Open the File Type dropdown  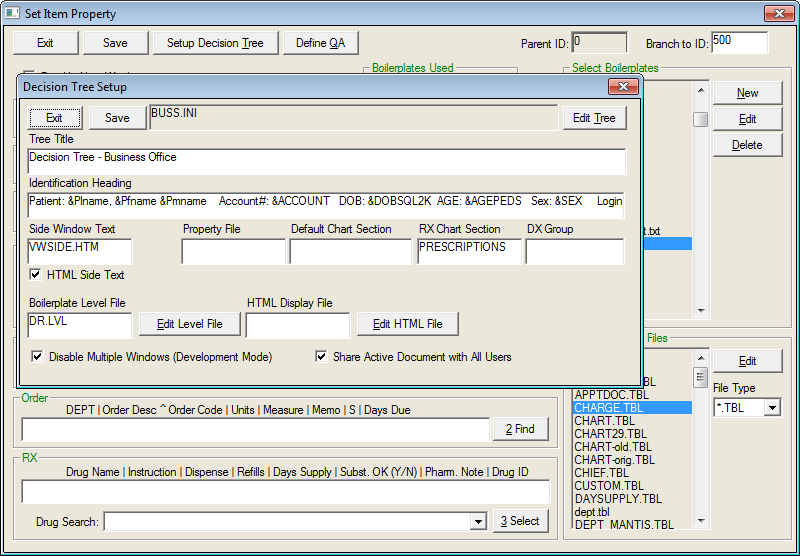pos(771,408)
